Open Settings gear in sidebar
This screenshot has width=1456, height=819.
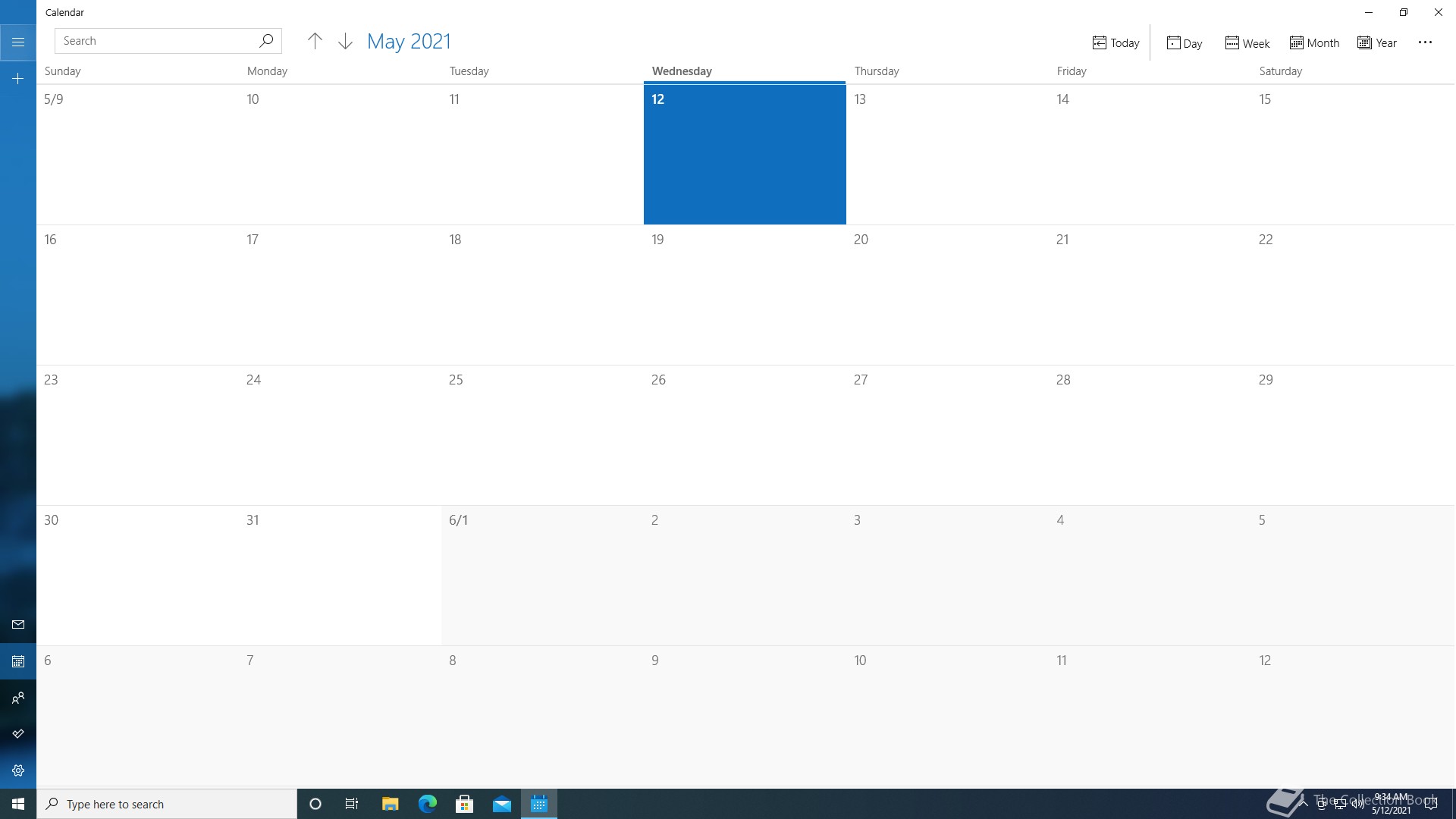pos(18,770)
